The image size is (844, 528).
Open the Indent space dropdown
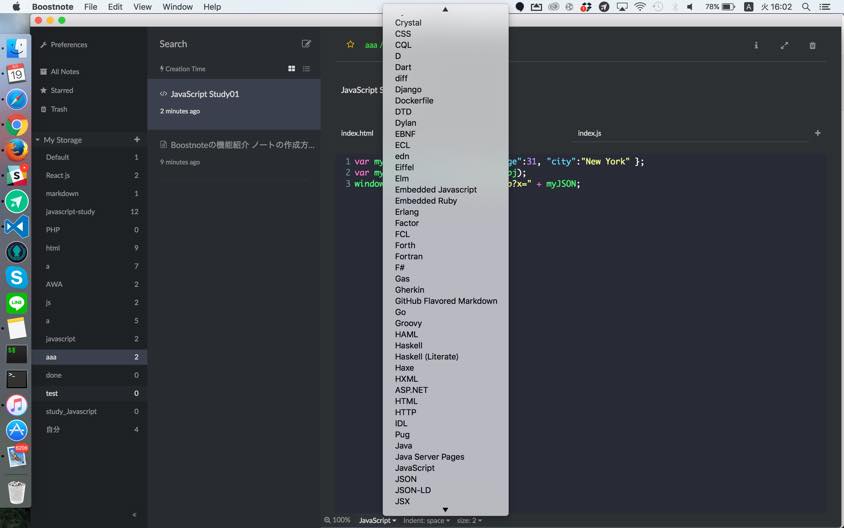coord(426,520)
